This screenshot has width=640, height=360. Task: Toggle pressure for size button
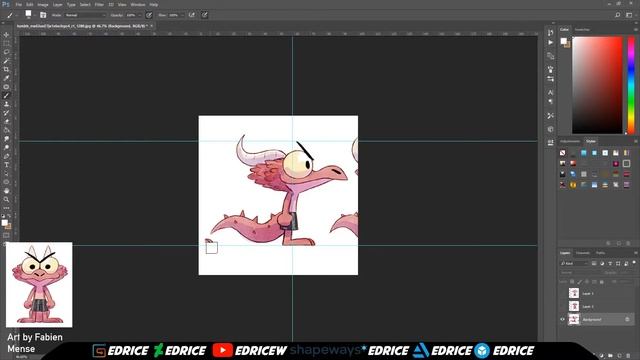pyautogui.click(x=204, y=15)
